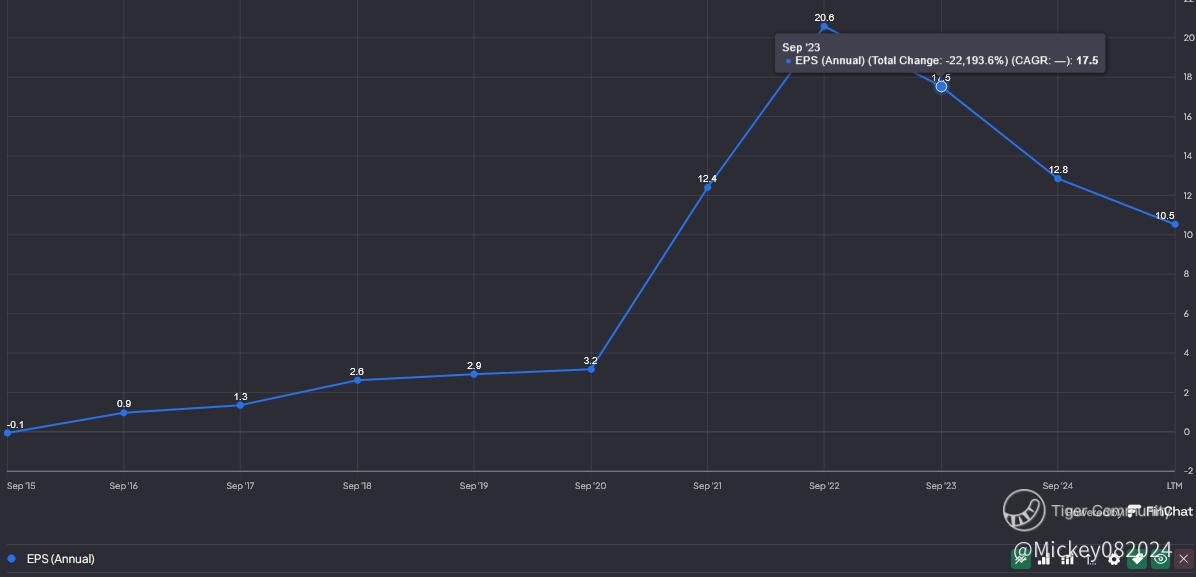The height and width of the screenshot is (577, 1196).
Task: Select the highlighted Sep '23 data point
Action: tap(941, 86)
